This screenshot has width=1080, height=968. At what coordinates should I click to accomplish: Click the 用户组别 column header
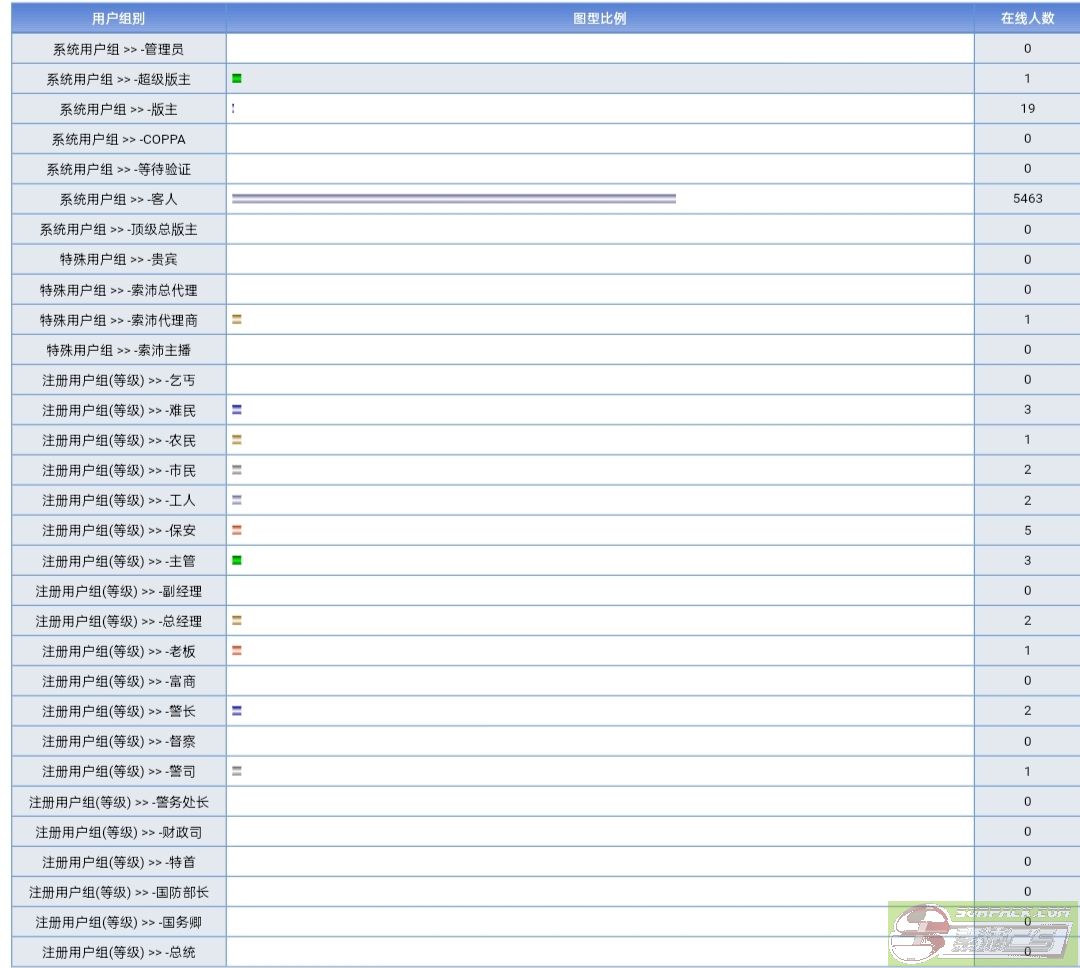[x=118, y=19]
